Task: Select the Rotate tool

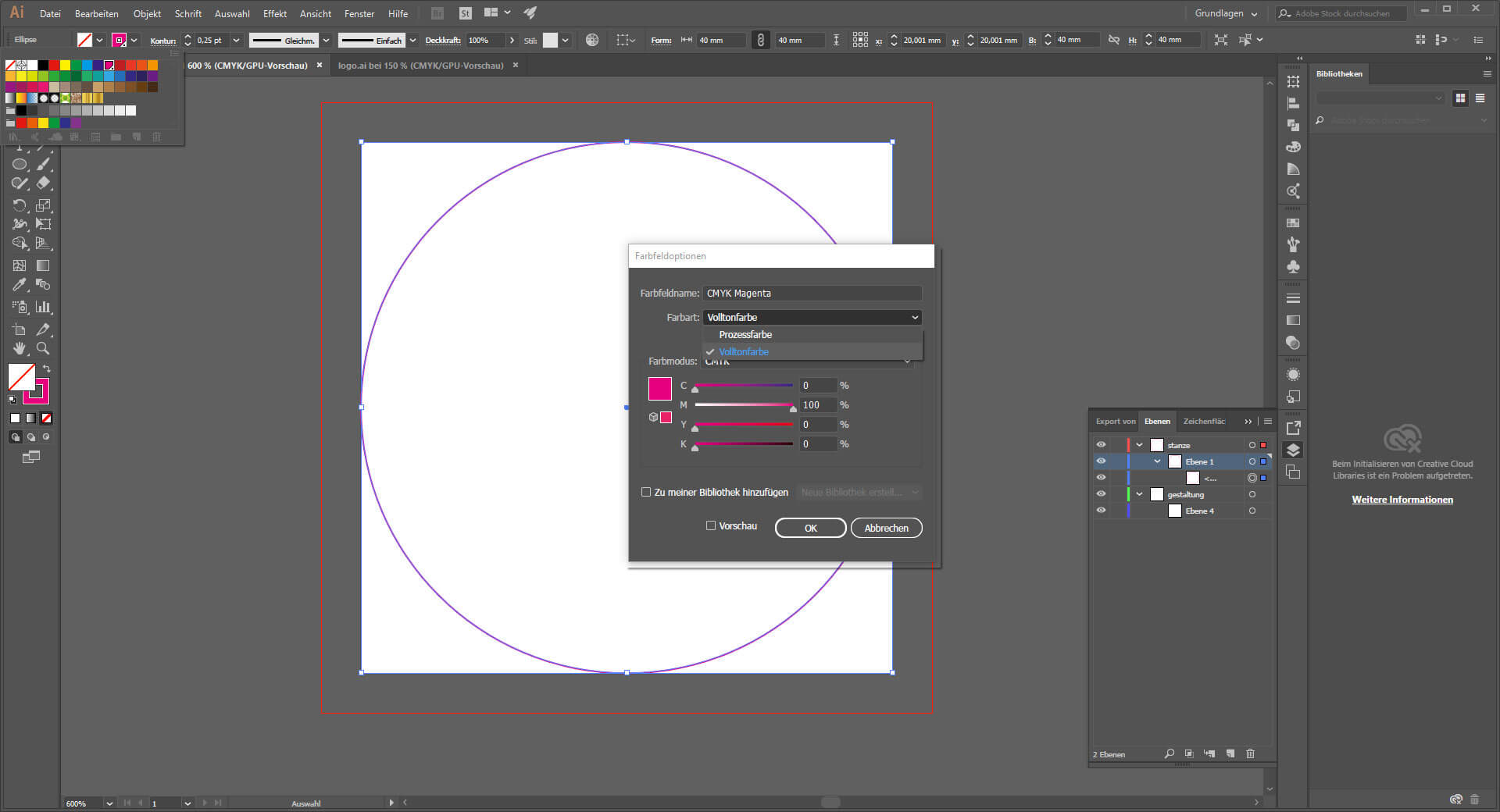Action: pos(20,205)
